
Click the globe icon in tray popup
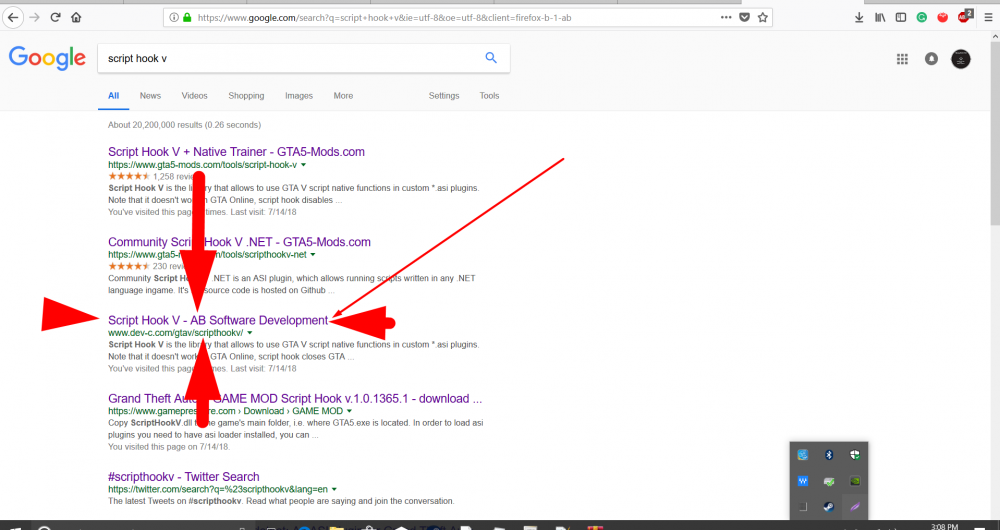pyautogui.click(x=803, y=455)
